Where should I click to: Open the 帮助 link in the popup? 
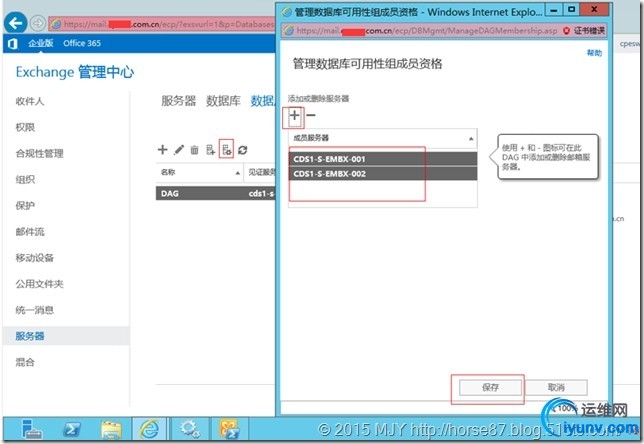594,53
